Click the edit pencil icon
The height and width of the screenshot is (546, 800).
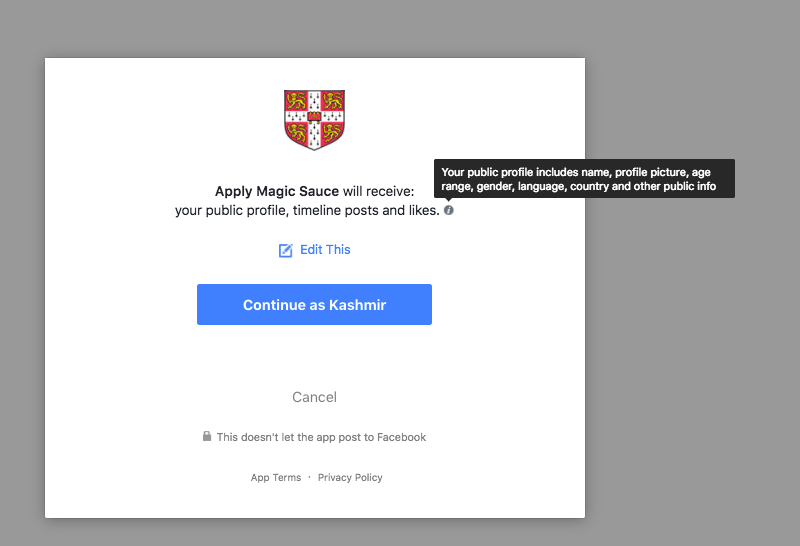pos(286,250)
